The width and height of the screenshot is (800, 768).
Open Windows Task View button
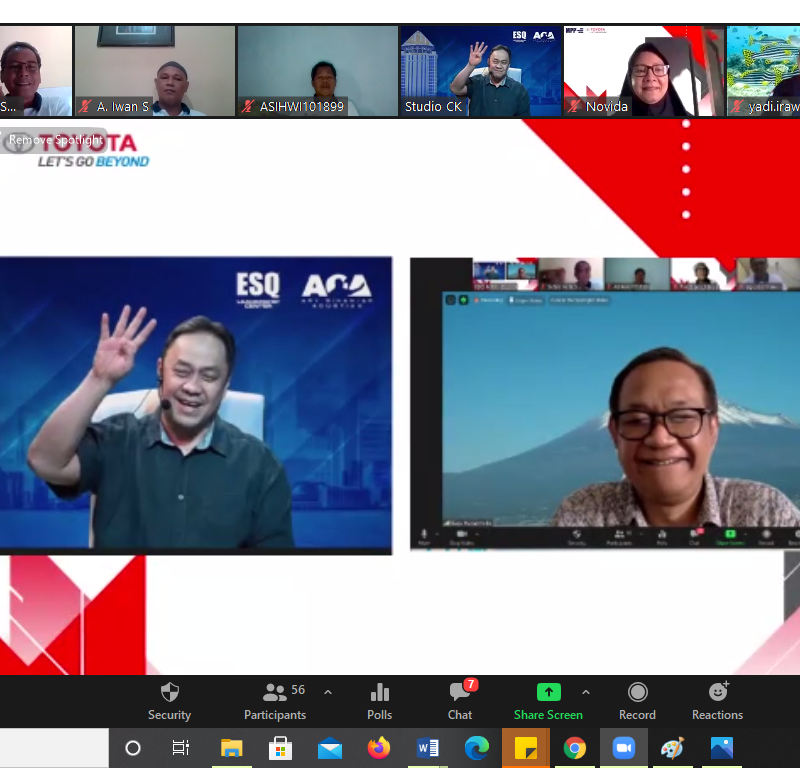181,748
